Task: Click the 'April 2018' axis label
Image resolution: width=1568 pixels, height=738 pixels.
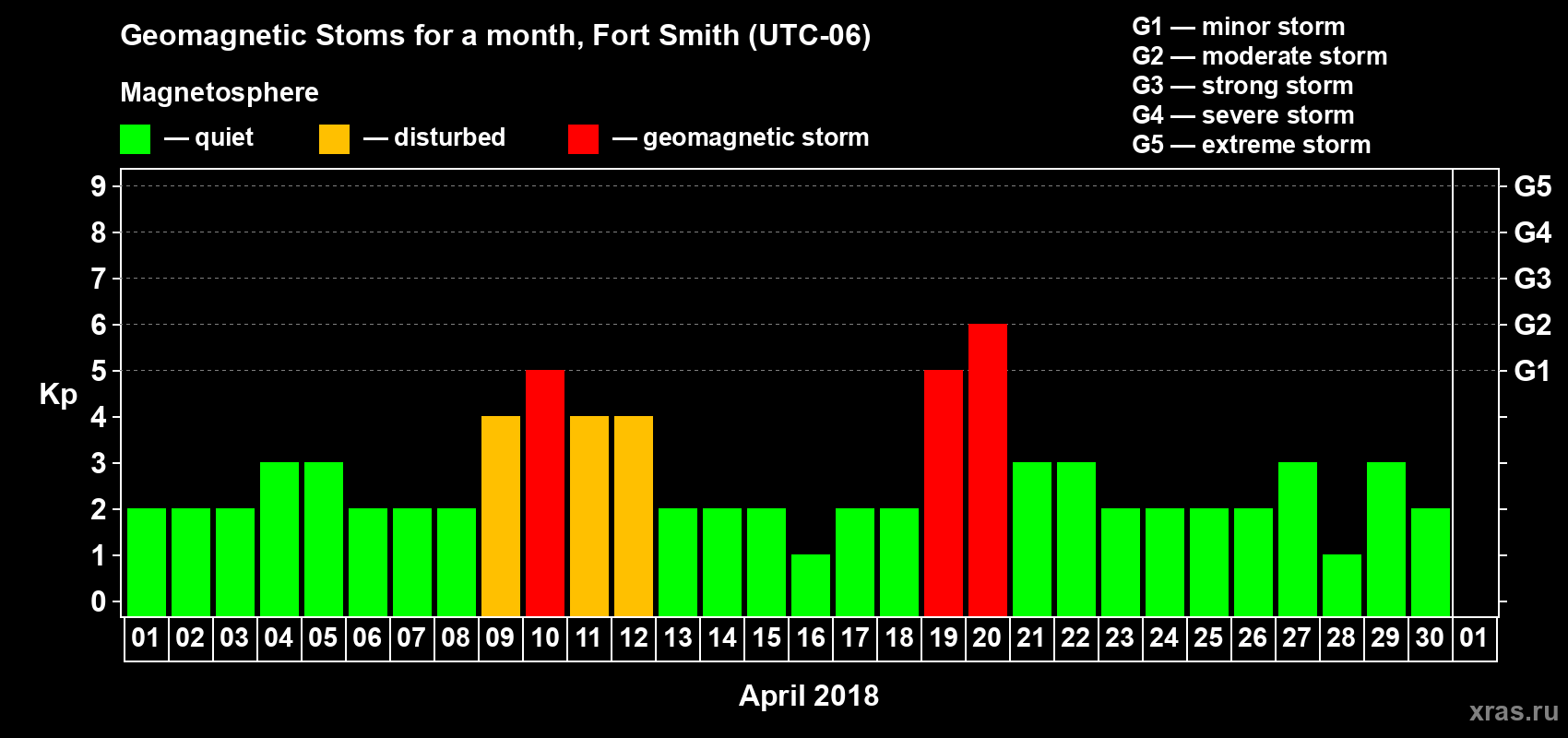Action: 809,696
